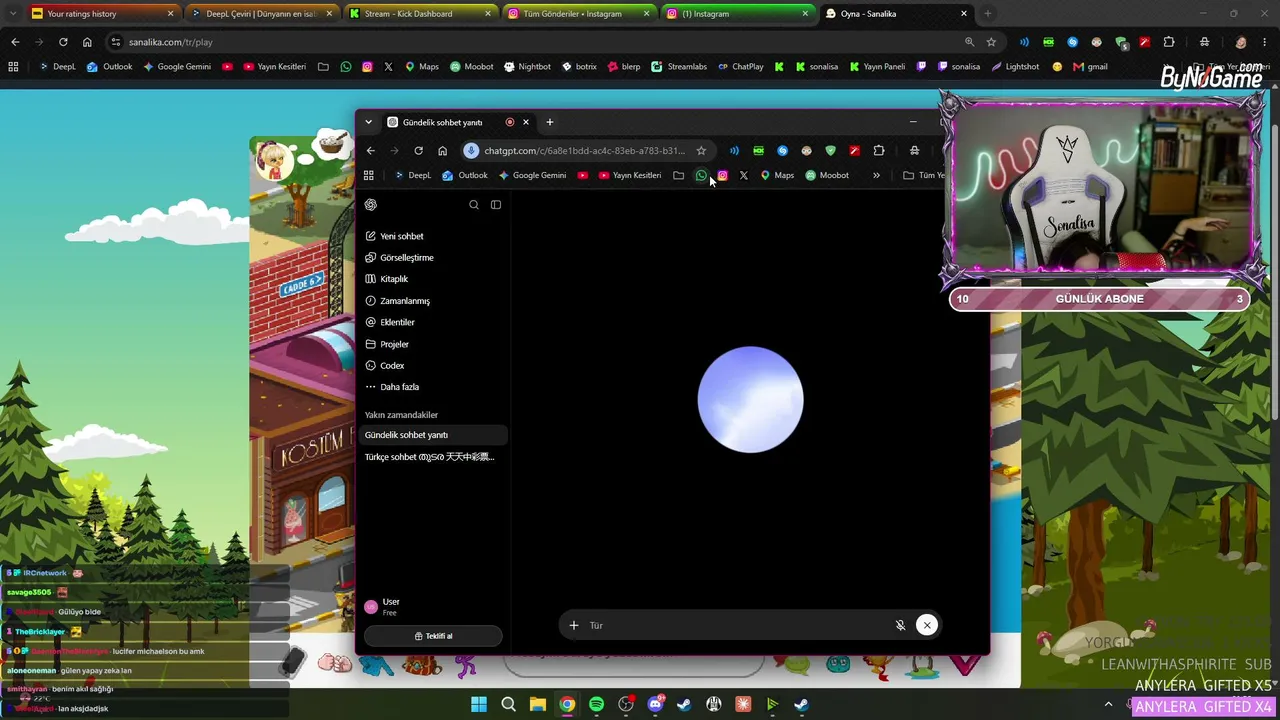Open Moobot bookmark in ChatGPT window
The image size is (1280, 720).
(827, 176)
